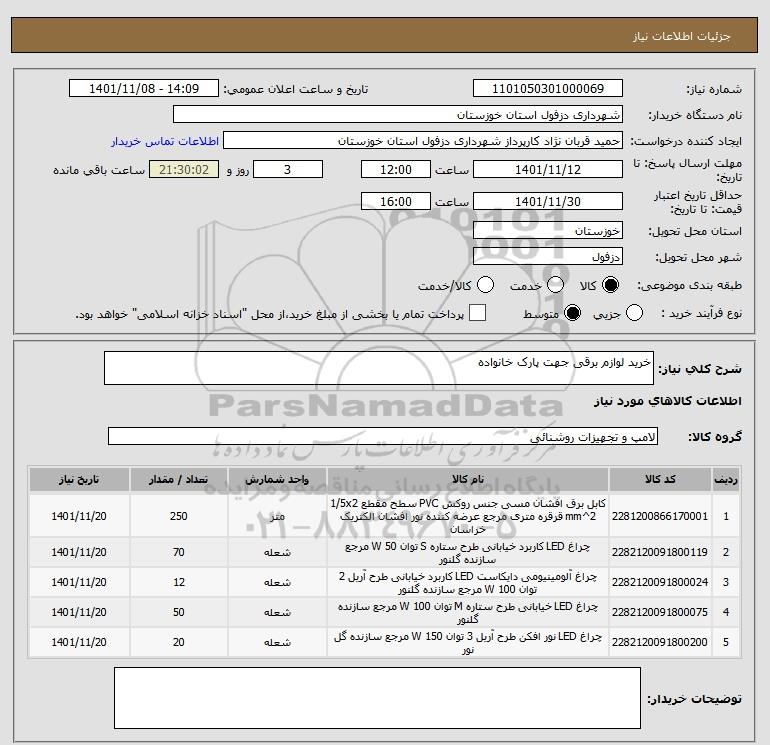Click the چراغ LED طرح ستاره S item name
The height and width of the screenshot is (745, 770).
point(468,552)
